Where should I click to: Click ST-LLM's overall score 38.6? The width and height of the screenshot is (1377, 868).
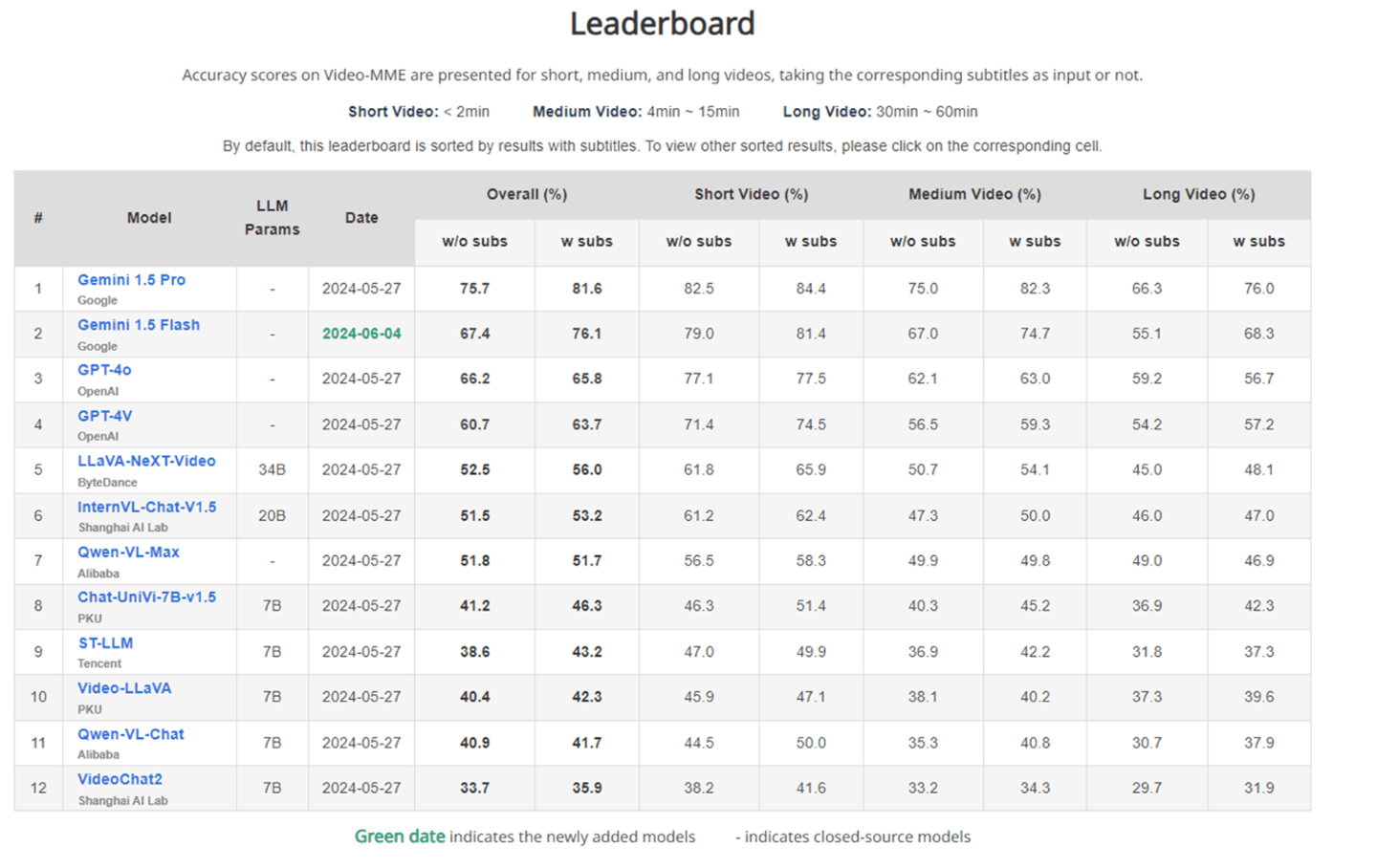474,652
